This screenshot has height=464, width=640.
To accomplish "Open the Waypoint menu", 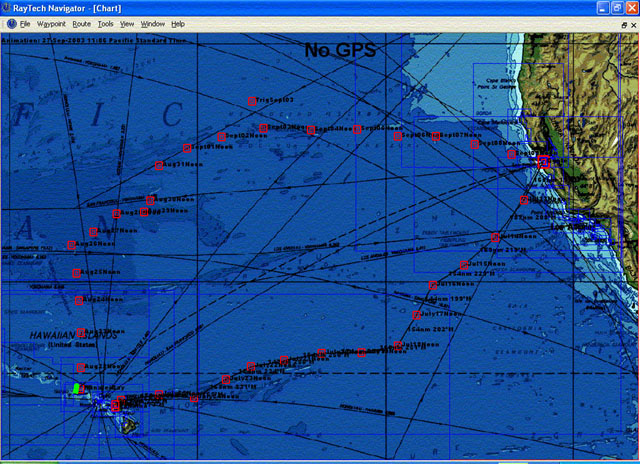I will [51, 23].
